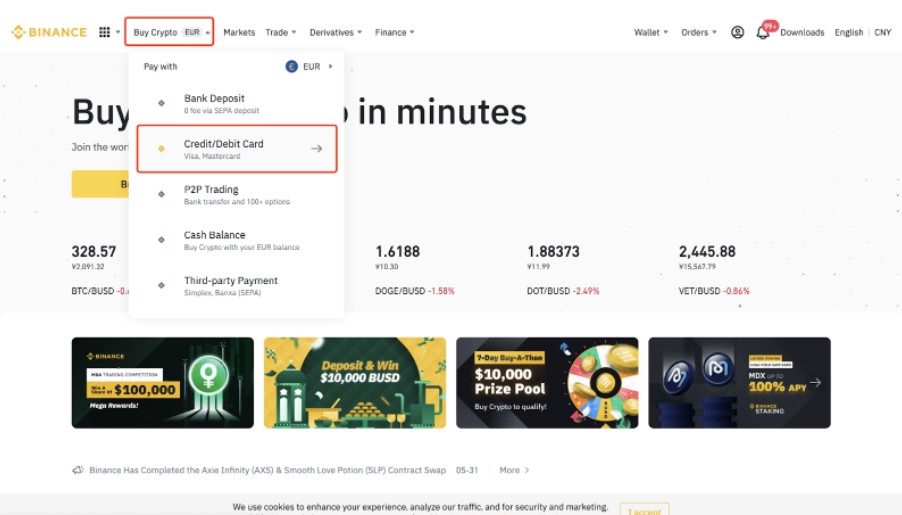This screenshot has width=902, height=515.
Task: Open the Downloads link
Action: point(802,32)
